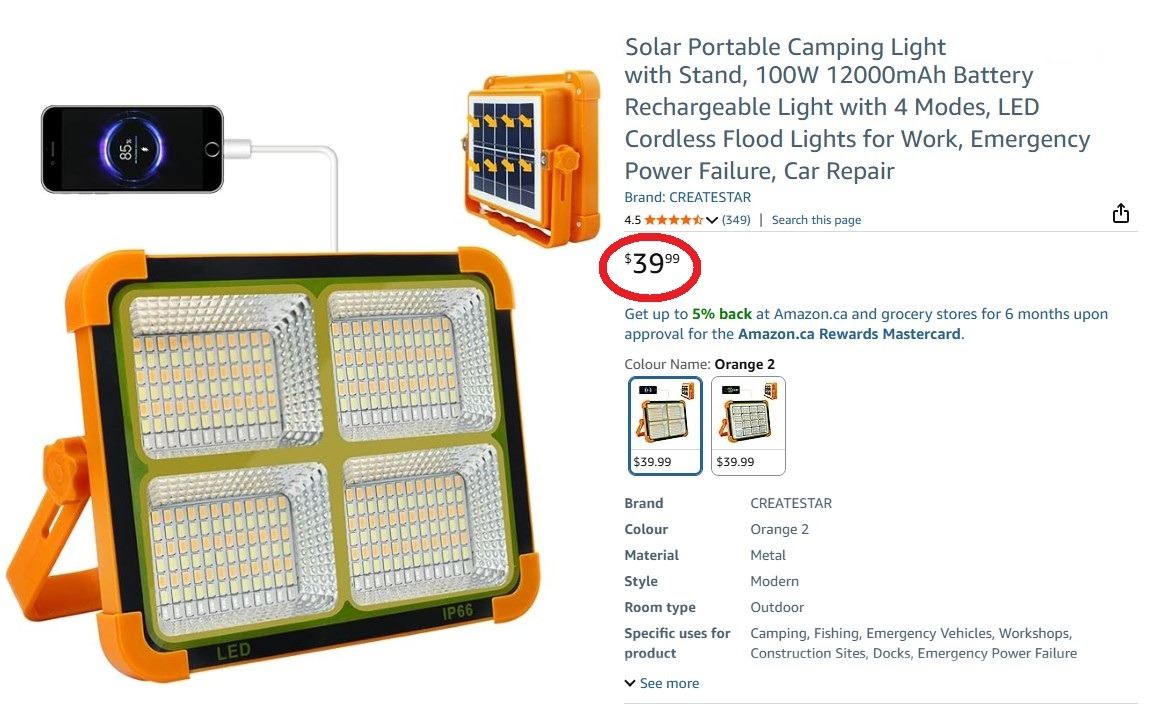Click the $39.99 price
The height and width of the screenshot is (707, 1151).
(x=651, y=264)
